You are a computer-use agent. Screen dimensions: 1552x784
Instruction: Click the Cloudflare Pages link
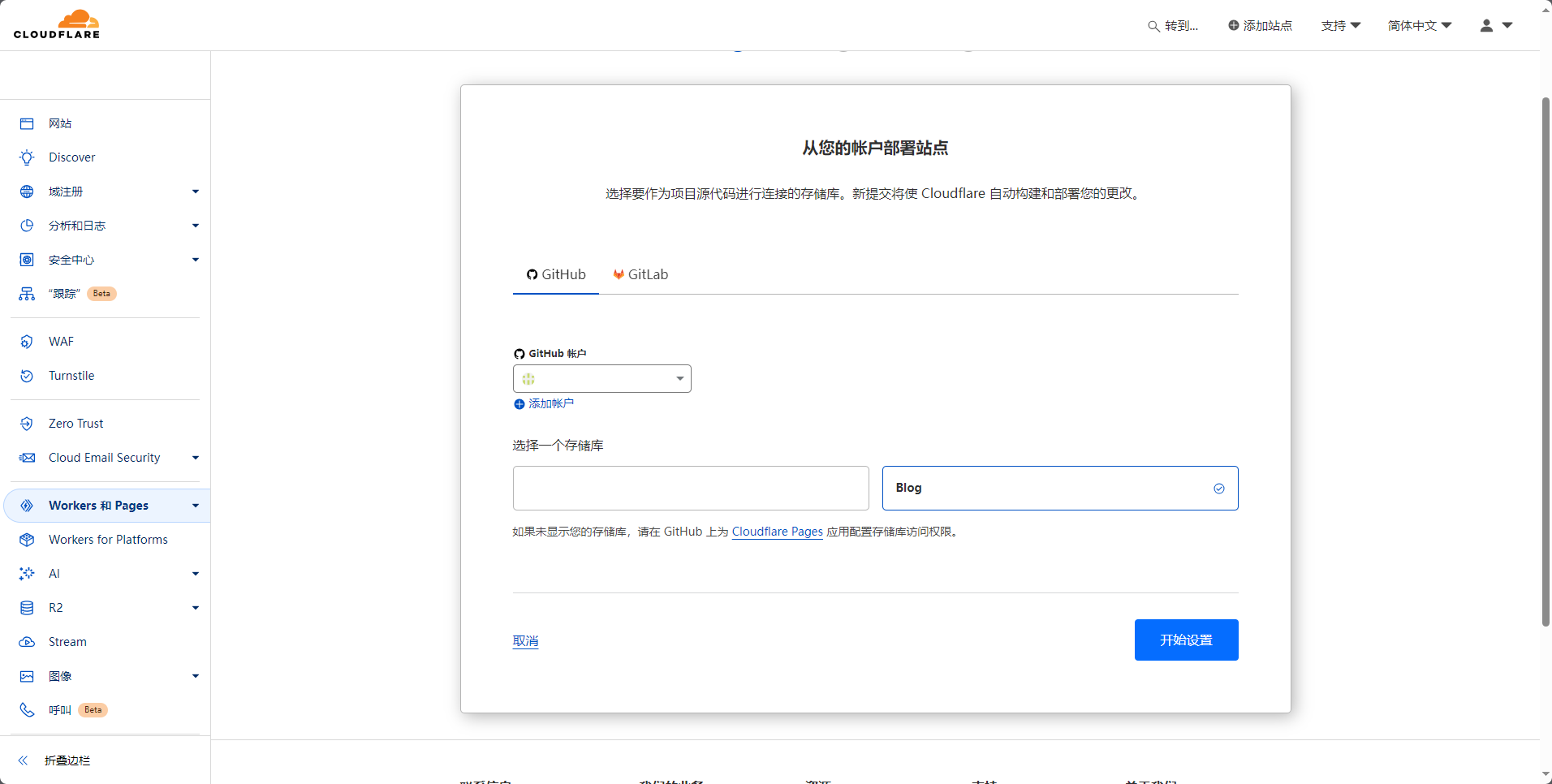pos(777,532)
